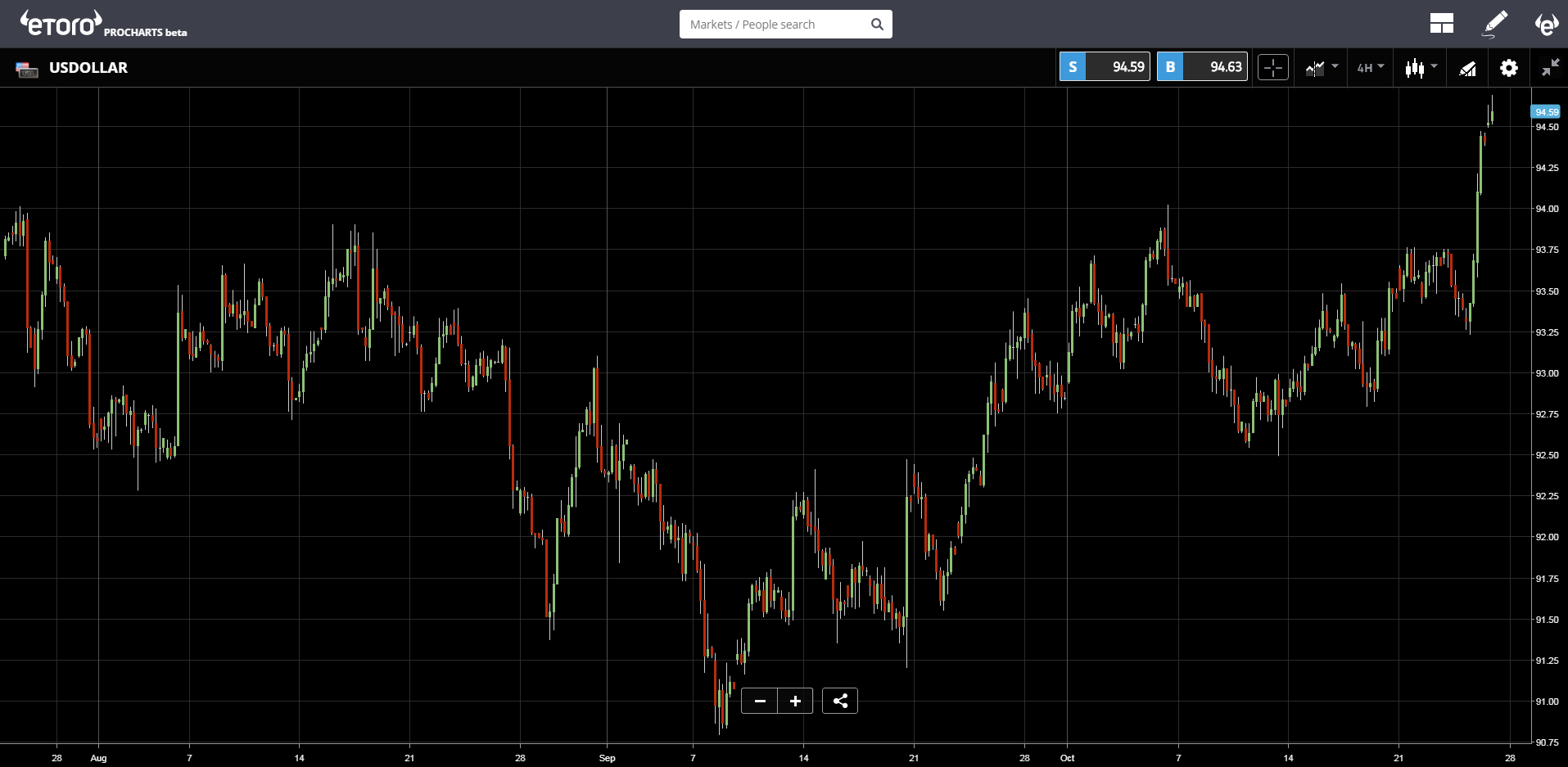Open the studies and indicators tool
Viewport: 1568px width, 767px height.
[x=1468, y=69]
